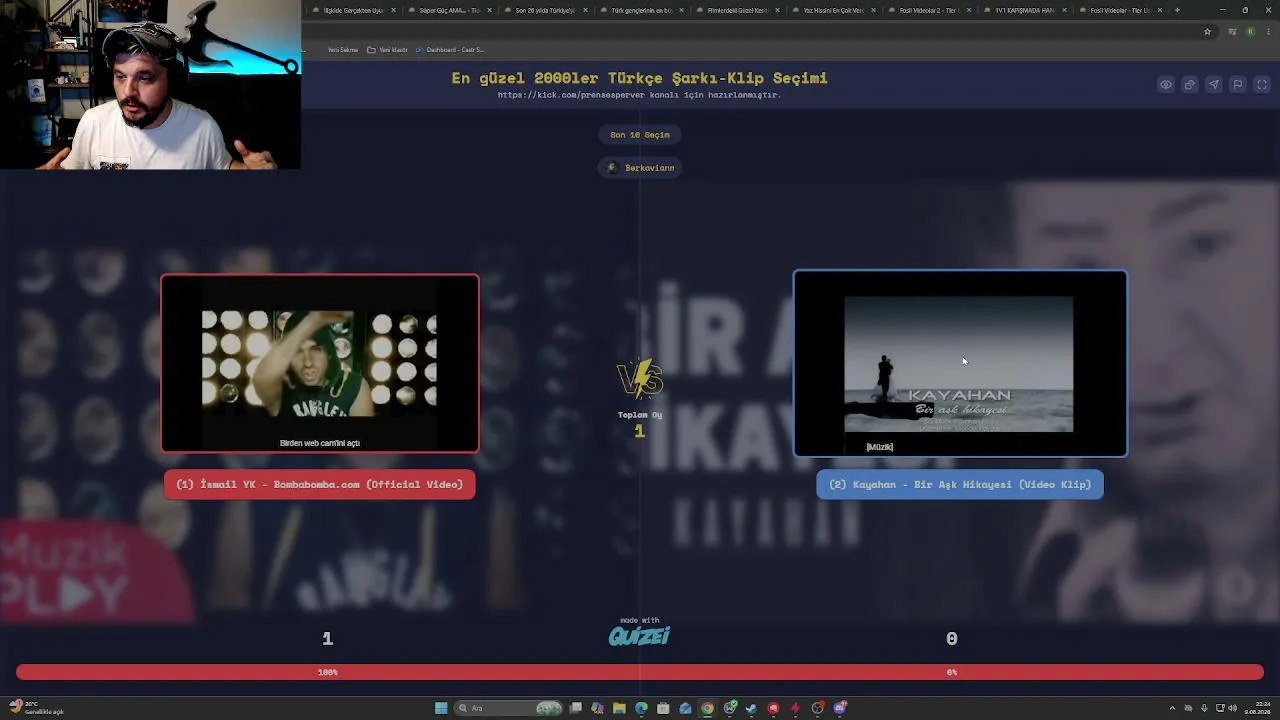Open the clock and date panel

point(1258,708)
